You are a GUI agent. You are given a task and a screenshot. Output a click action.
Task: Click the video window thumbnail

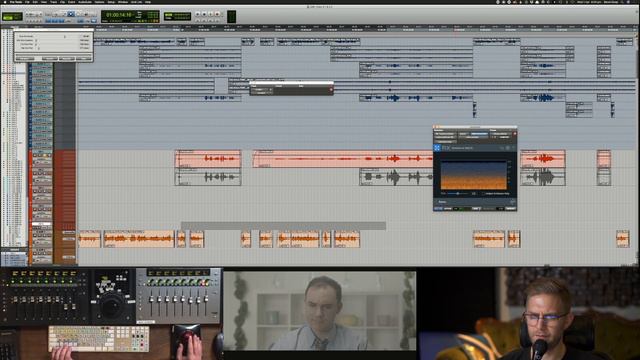320,311
